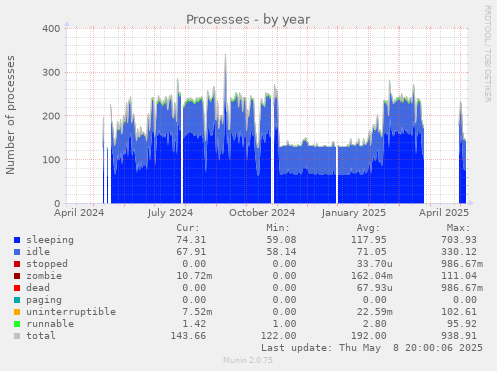Click stopped average value 33.70u
Image resolution: width=497 pixels, height=371 pixels.
click(375, 264)
